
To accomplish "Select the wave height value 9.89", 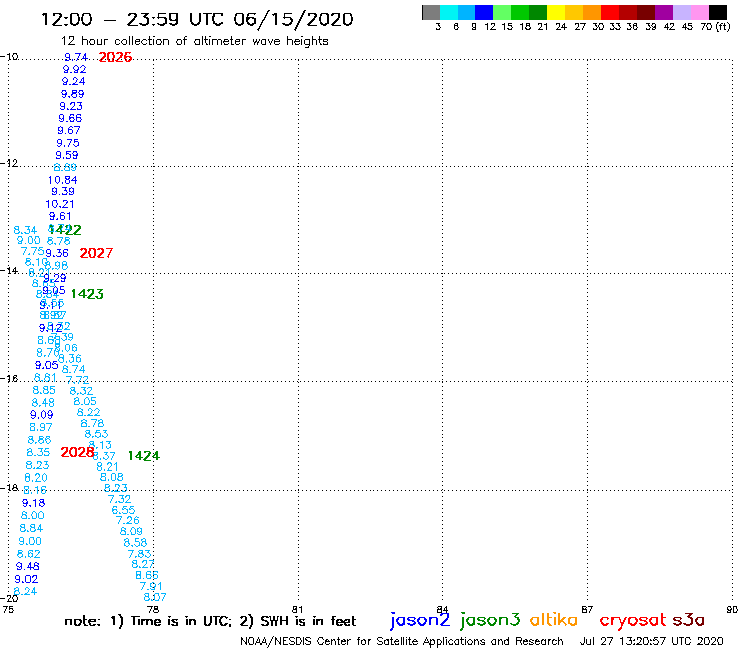I will point(73,94).
